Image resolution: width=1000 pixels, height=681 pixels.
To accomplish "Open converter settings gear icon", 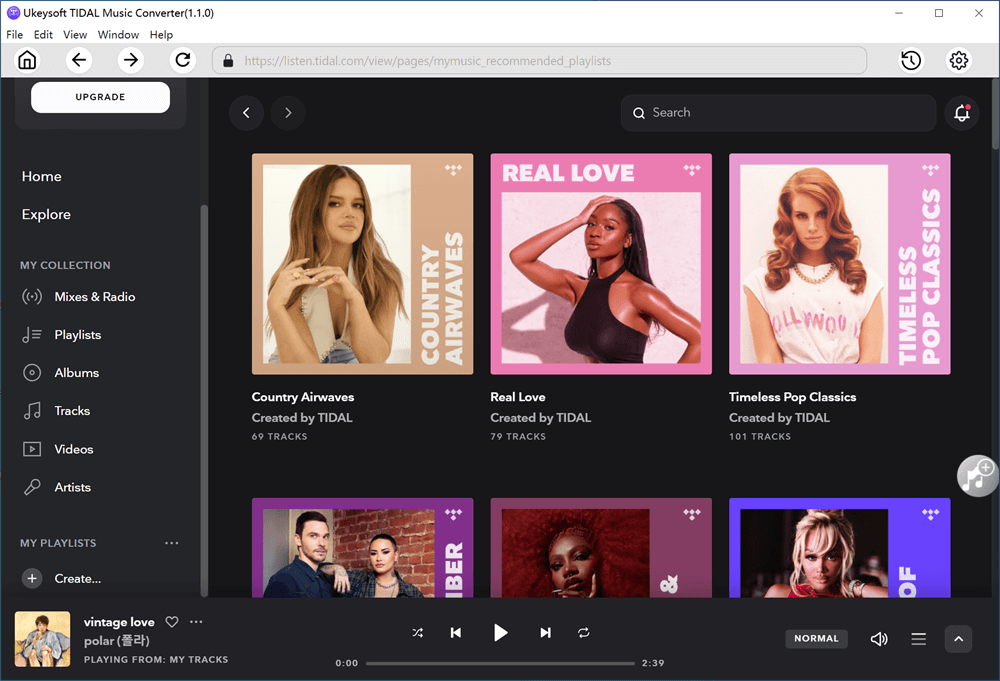I will click(959, 61).
